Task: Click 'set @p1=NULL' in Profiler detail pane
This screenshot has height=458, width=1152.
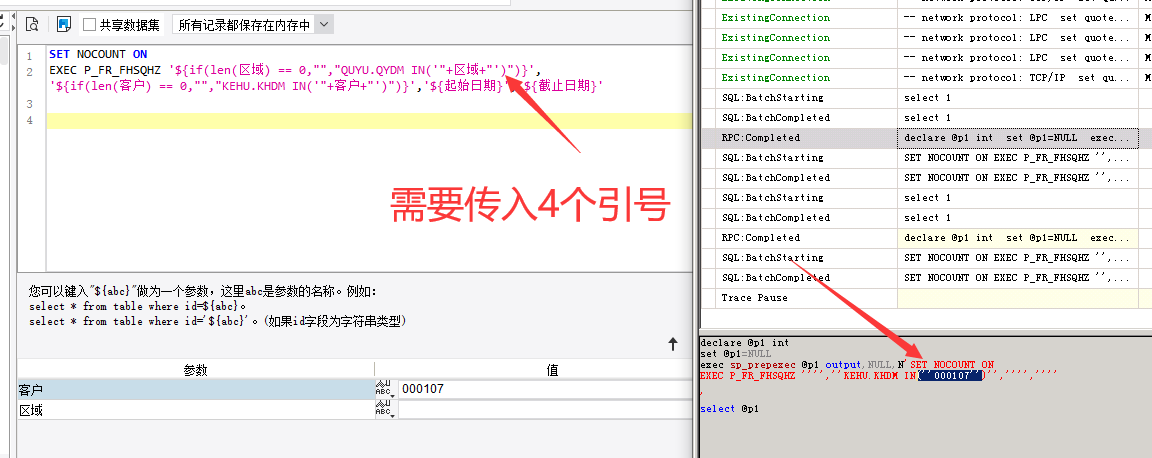Action: (735, 354)
